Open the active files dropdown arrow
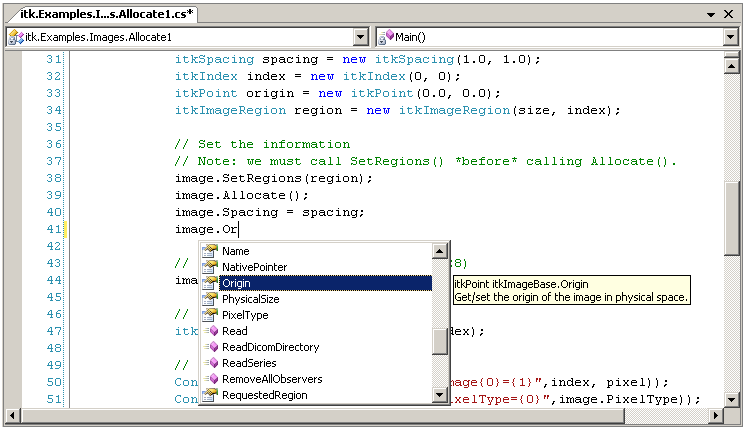Viewport: 745px width, 430px height. pos(712,14)
